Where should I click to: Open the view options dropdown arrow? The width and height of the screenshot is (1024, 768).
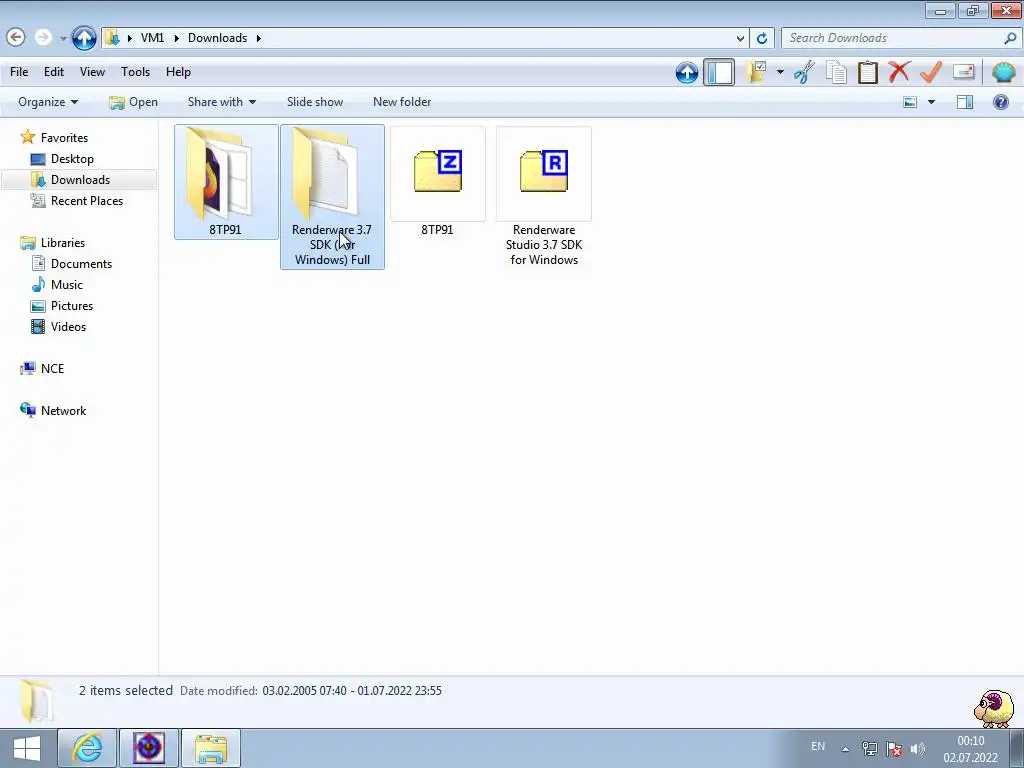(931, 102)
